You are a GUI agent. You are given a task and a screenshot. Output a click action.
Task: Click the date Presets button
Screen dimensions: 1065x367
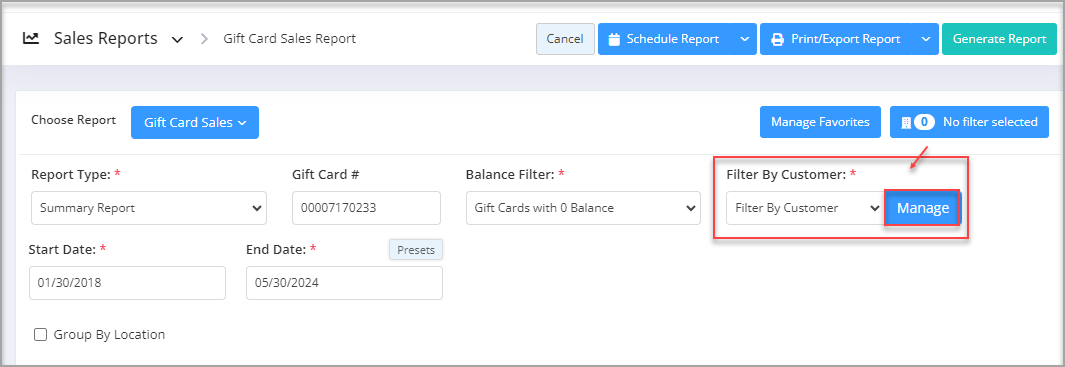click(416, 249)
